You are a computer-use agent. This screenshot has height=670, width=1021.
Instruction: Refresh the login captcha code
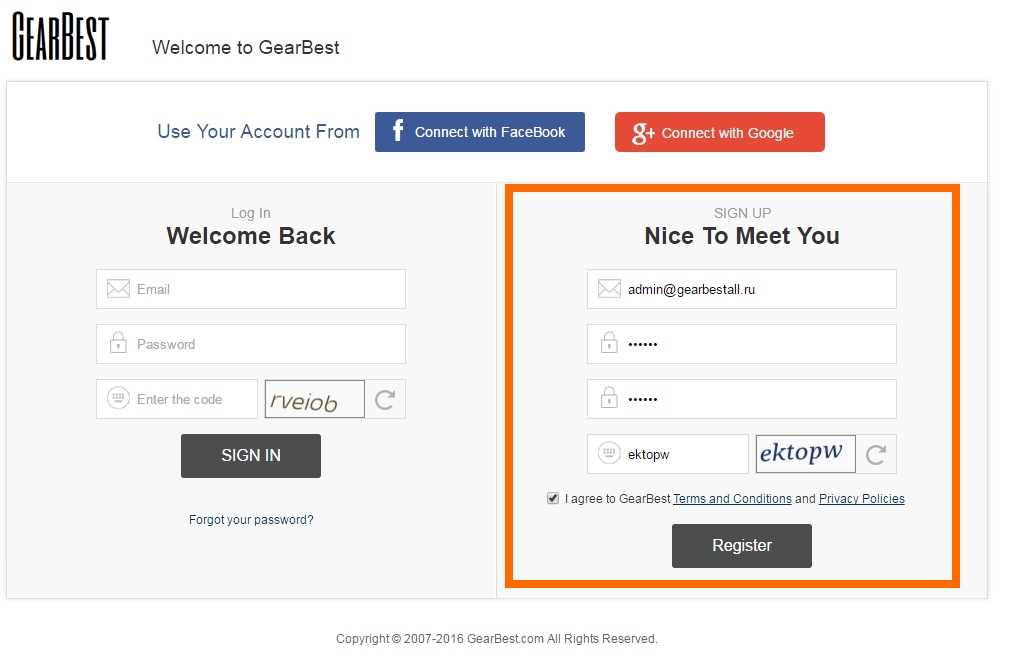[385, 400]
